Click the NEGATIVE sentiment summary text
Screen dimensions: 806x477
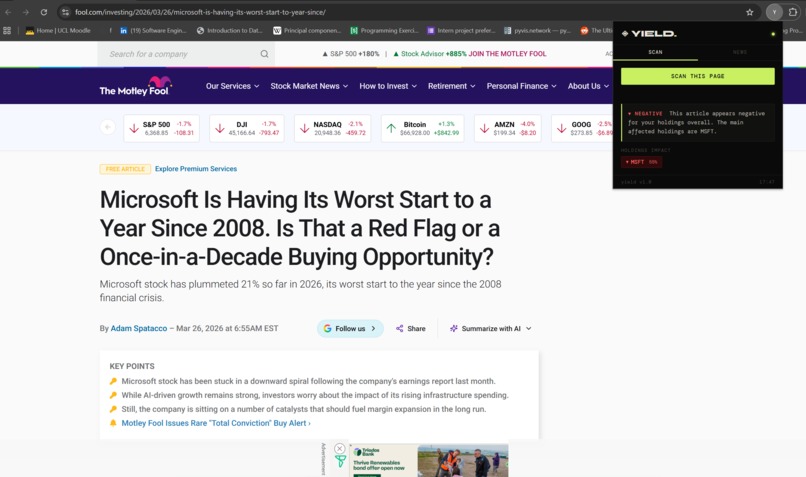point(696,122)
